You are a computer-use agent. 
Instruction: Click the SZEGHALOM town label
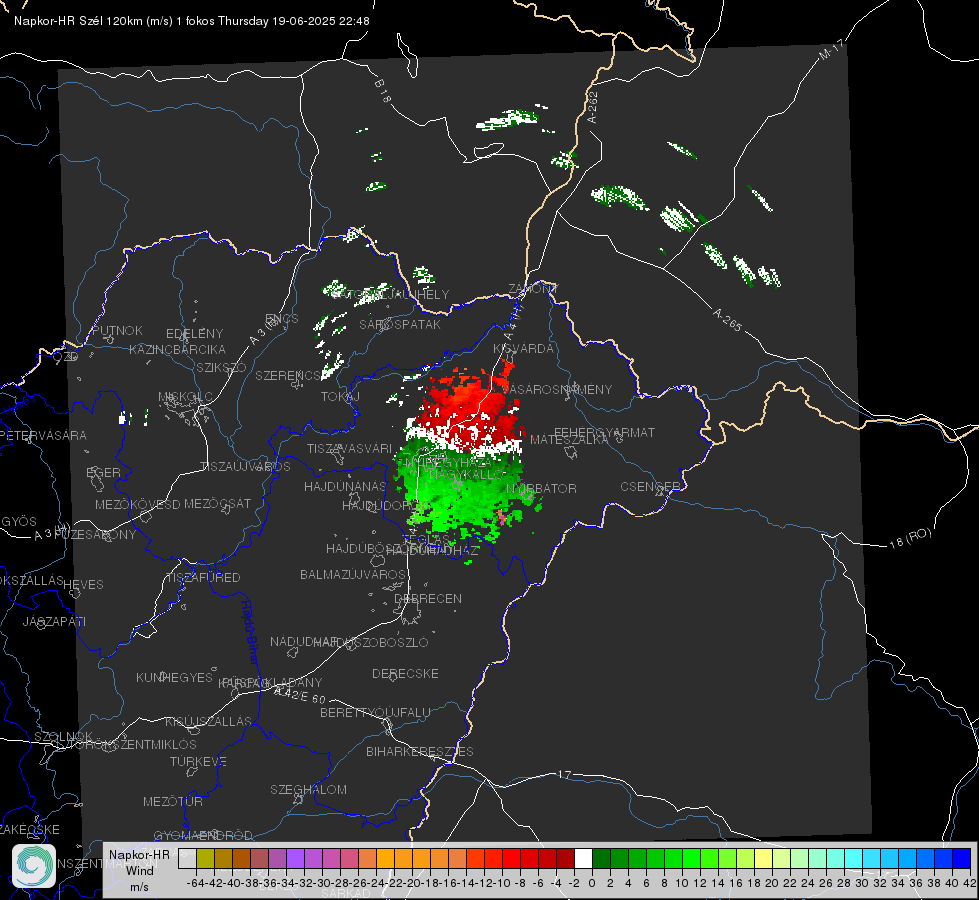pyautogui.click(x=308, y=789)
